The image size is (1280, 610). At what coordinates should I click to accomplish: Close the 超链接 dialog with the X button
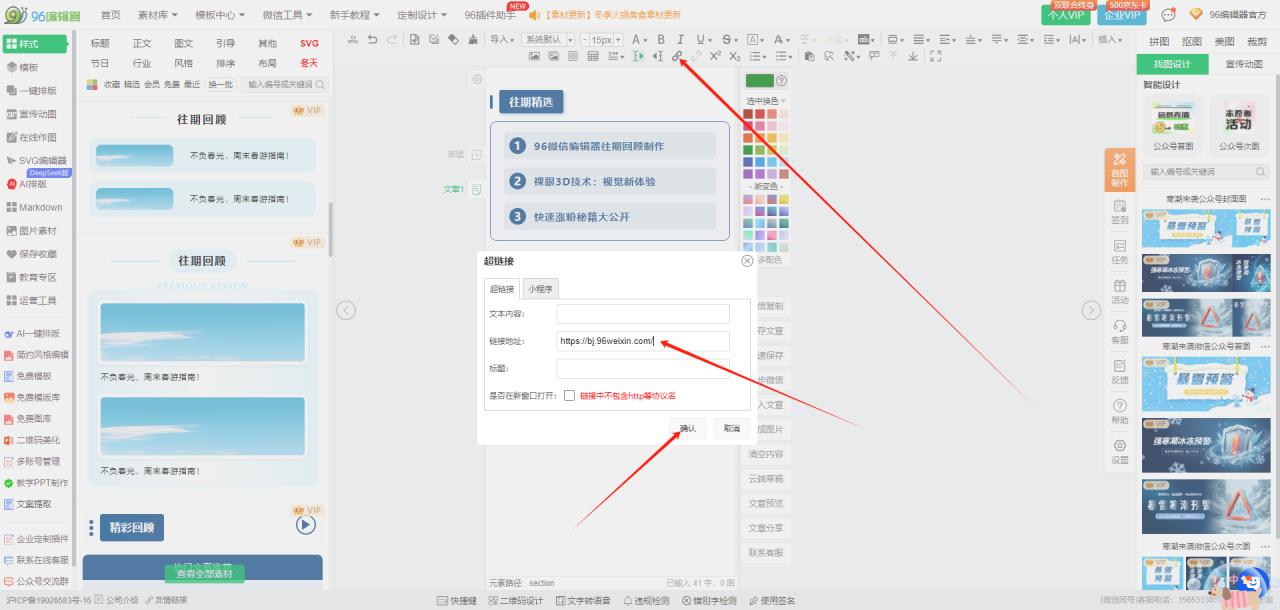tap(747, 261)
